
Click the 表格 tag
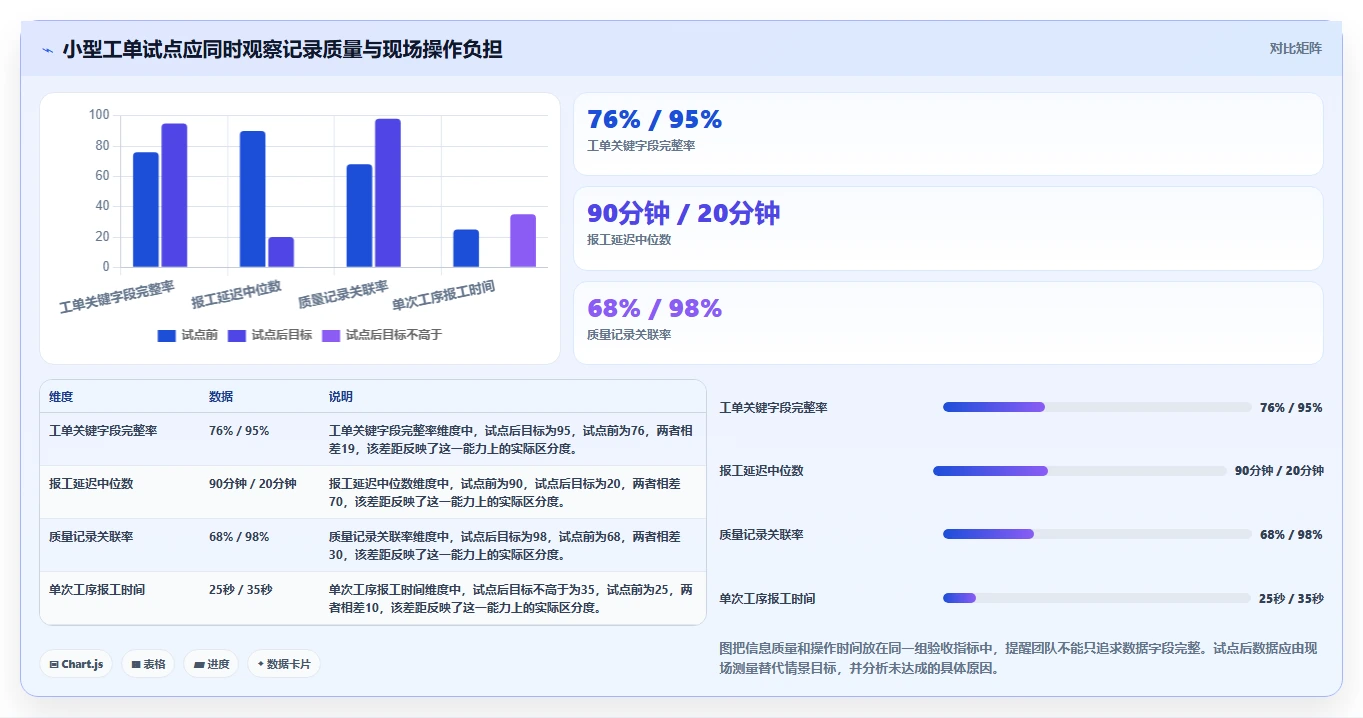pos(148,664)
